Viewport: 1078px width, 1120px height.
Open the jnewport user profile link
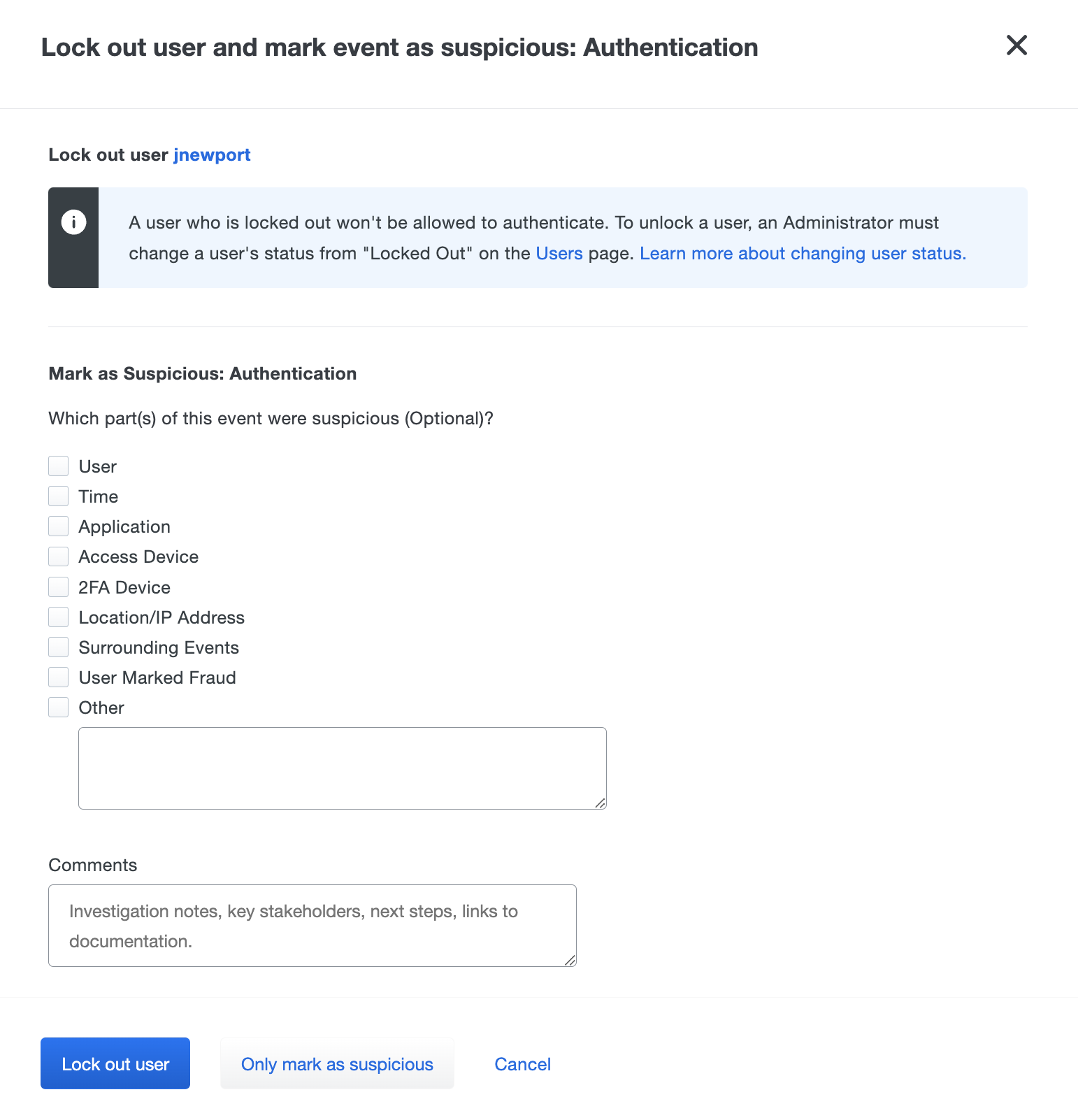click(212, 155)
